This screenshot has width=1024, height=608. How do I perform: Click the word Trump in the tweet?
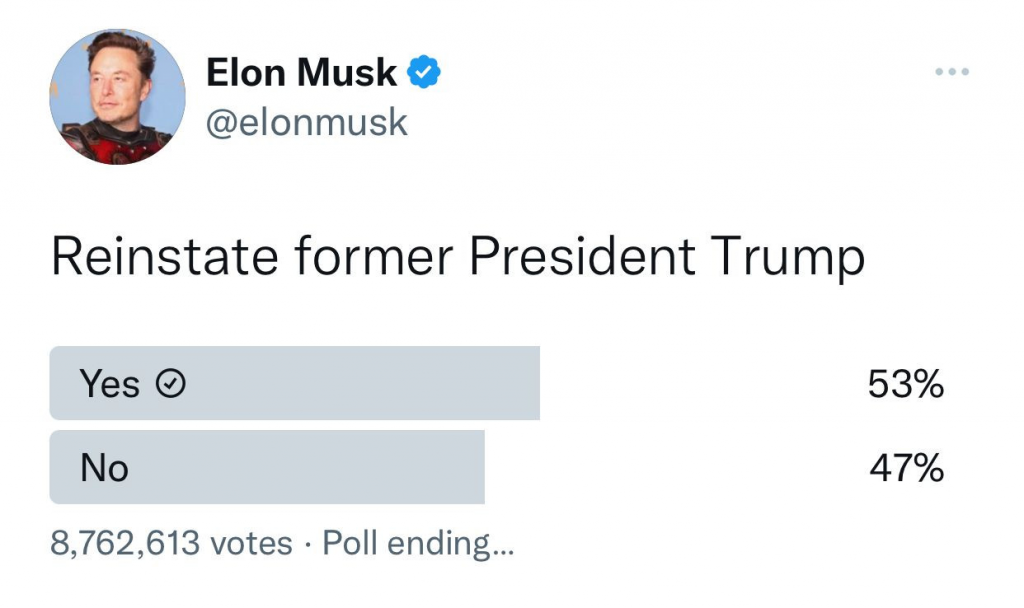tap(788, 256)
